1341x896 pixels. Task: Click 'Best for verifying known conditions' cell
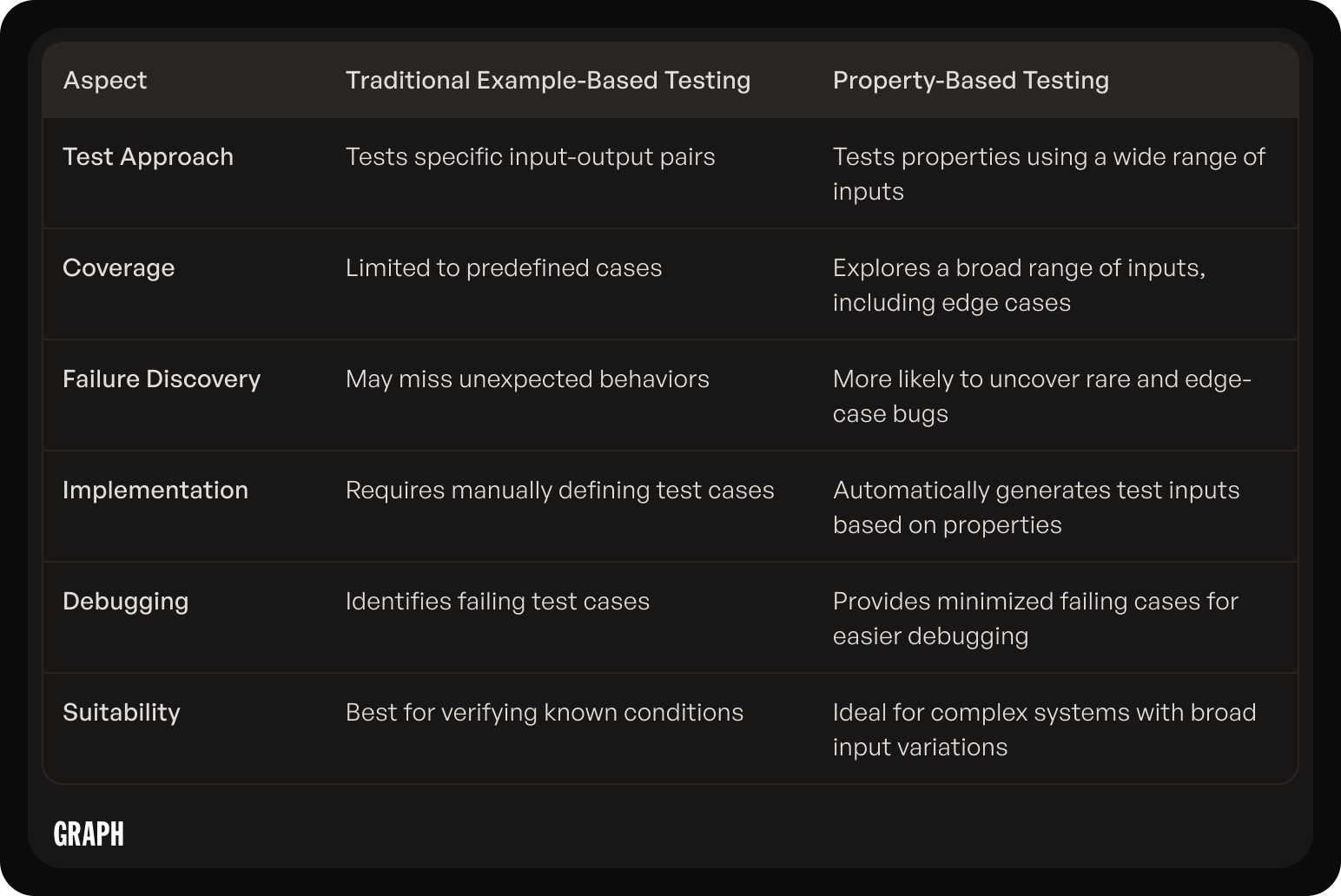click(x=545, y=712)
